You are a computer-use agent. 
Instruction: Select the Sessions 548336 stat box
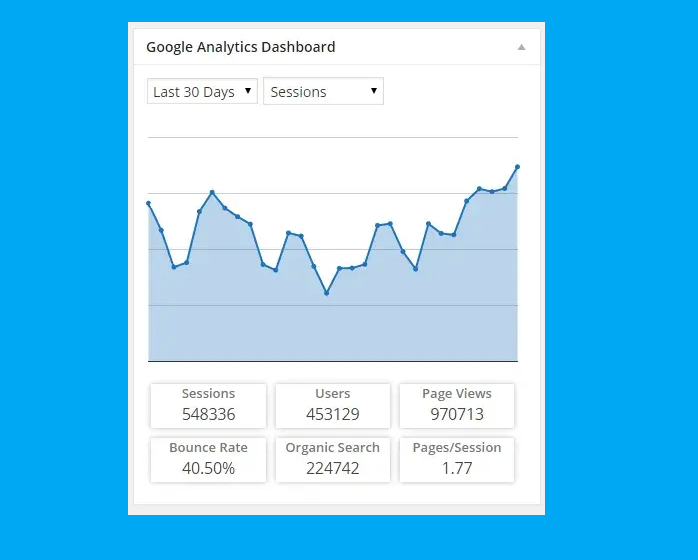tap(208, 406)
